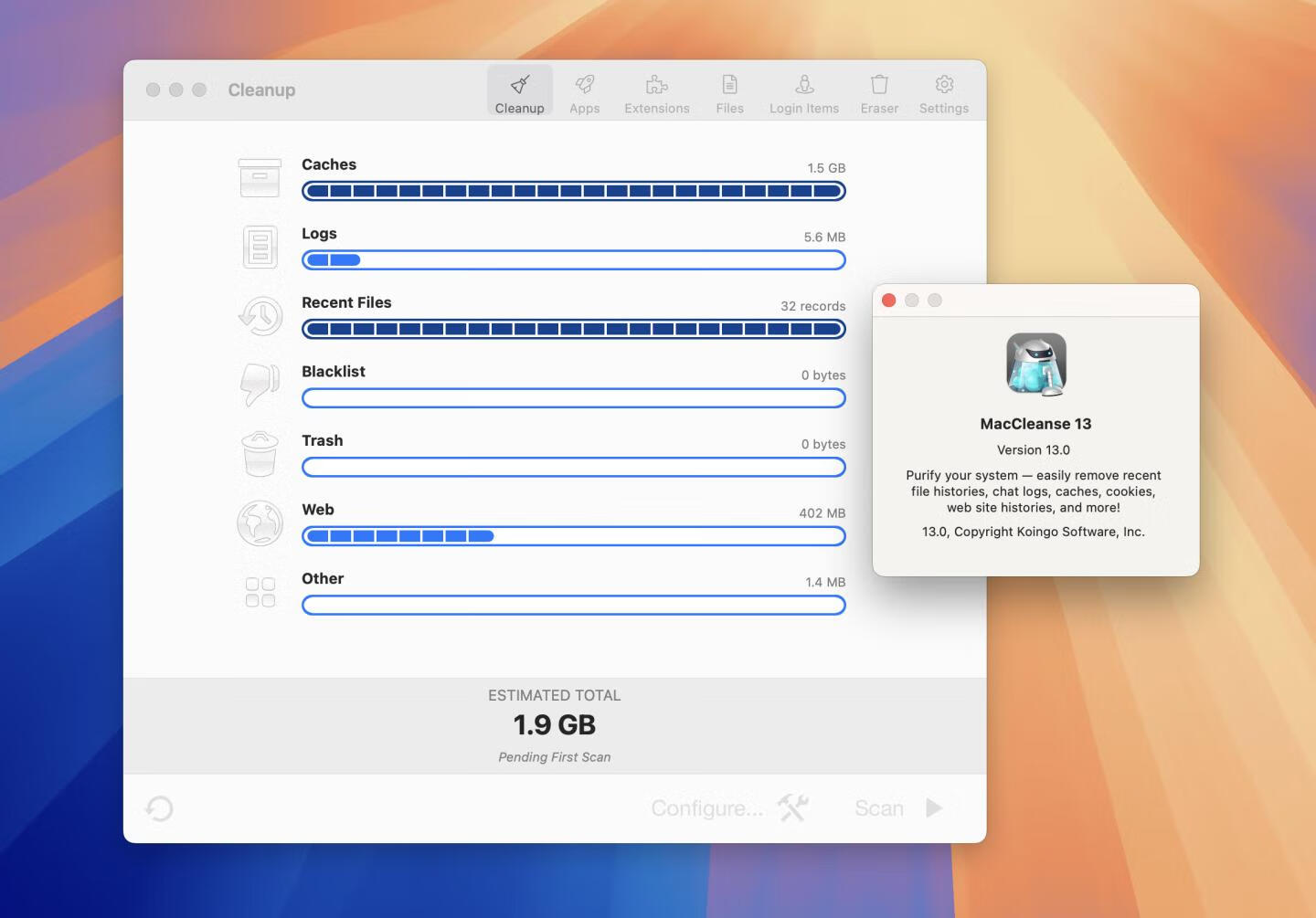Screen dimensions: 1316x918
Task: Click the 5.6 MB logs size
Action: pos(824,237)
